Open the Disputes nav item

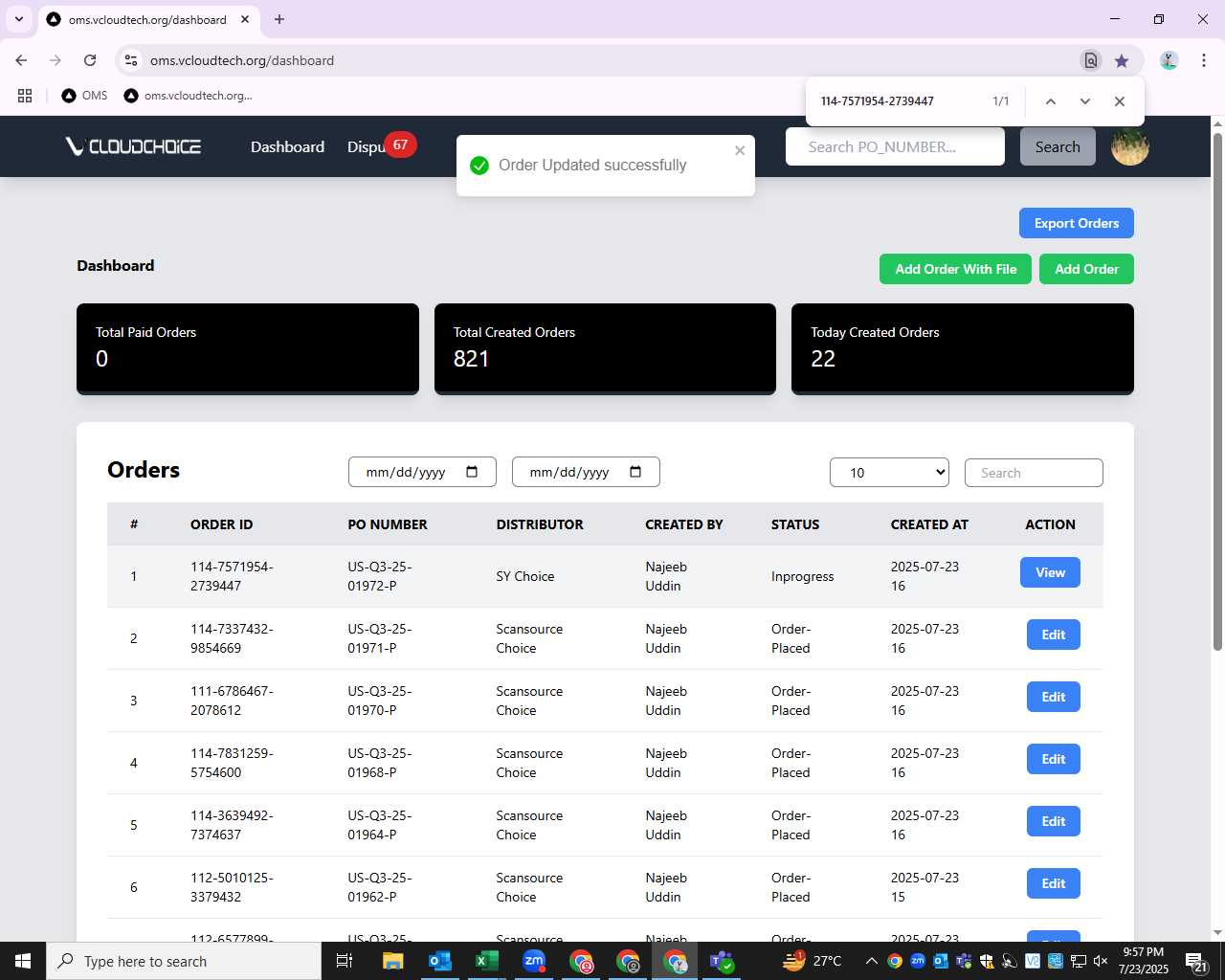pyautogui.click(x=367, y=146)
